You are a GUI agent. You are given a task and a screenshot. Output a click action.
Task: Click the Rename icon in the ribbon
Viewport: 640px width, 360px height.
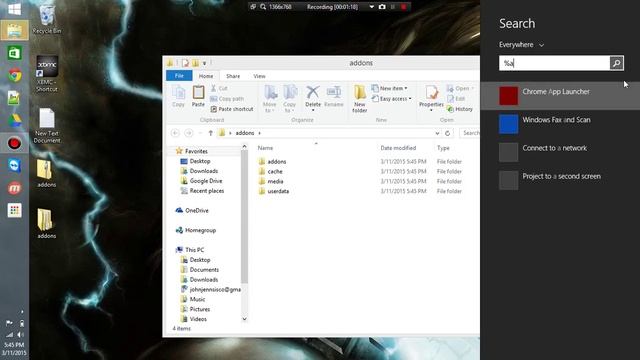pyautogui.click(x=333, y=96)
